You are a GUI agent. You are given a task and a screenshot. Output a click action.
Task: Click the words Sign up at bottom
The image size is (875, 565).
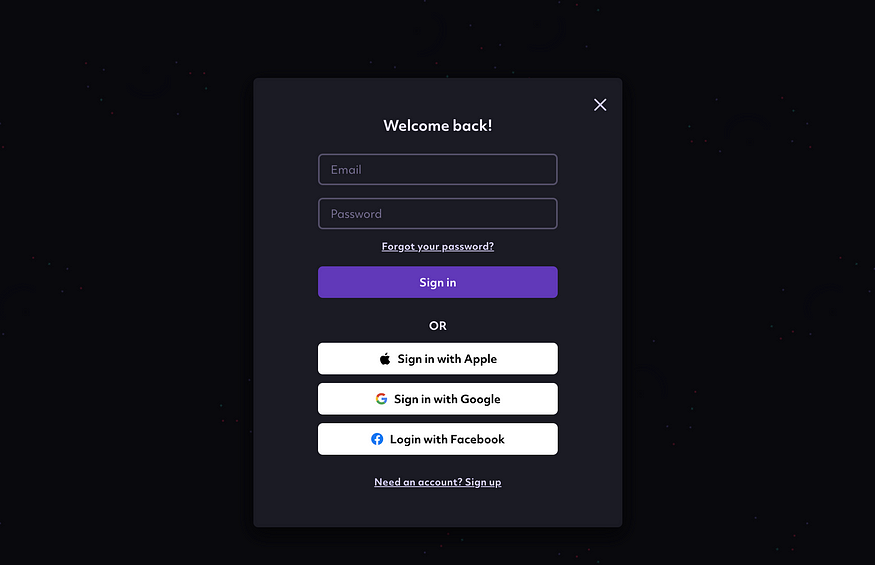click(483, 482)
